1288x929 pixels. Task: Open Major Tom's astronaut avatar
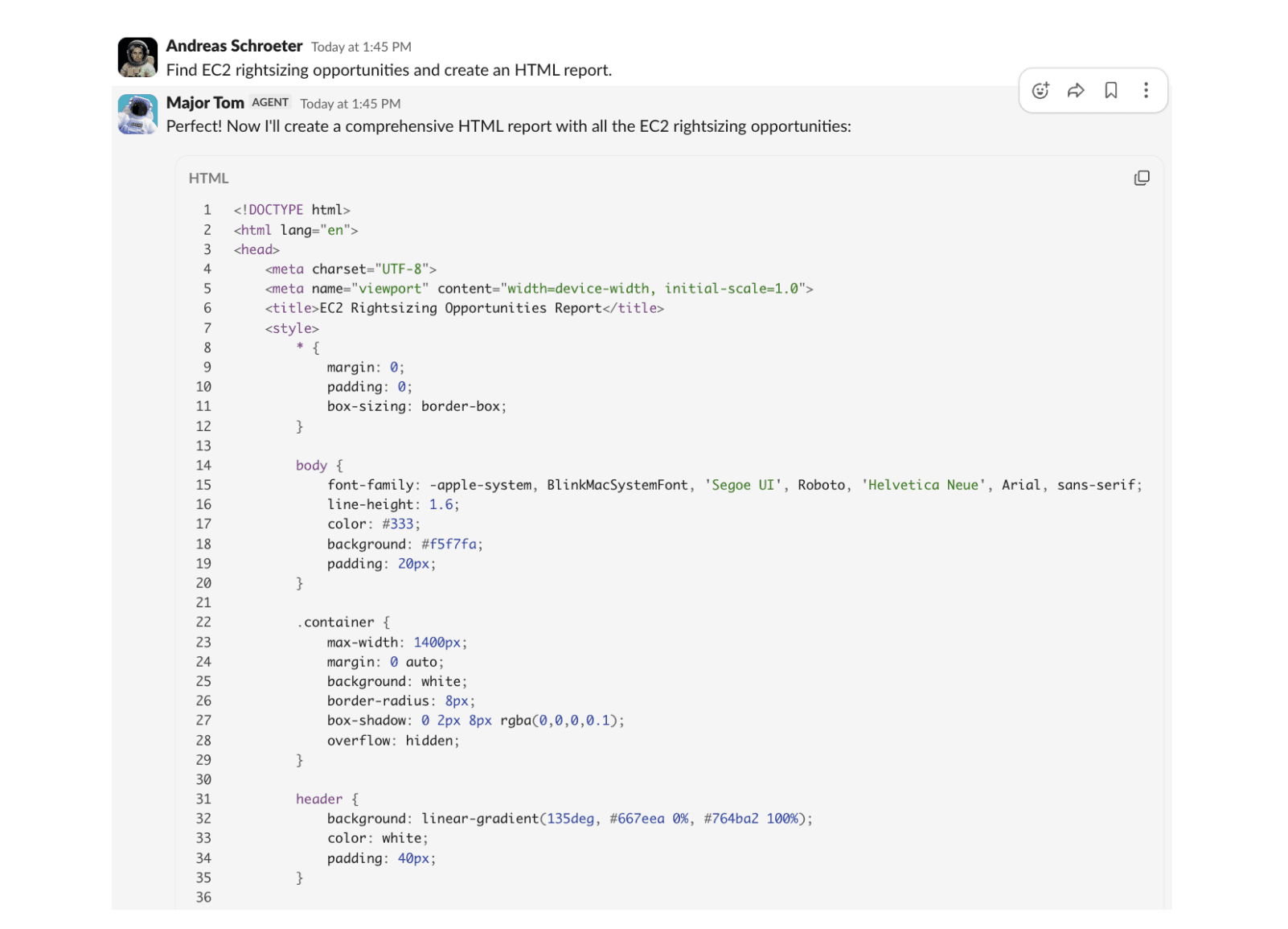(137, 114)
